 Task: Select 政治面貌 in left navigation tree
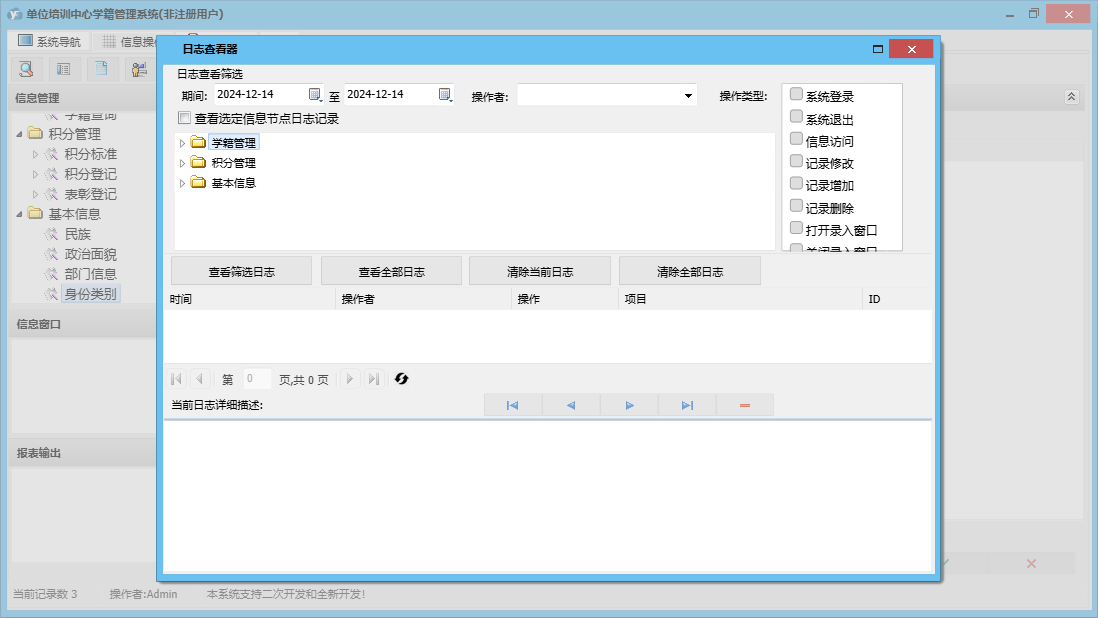coord(90,254)
